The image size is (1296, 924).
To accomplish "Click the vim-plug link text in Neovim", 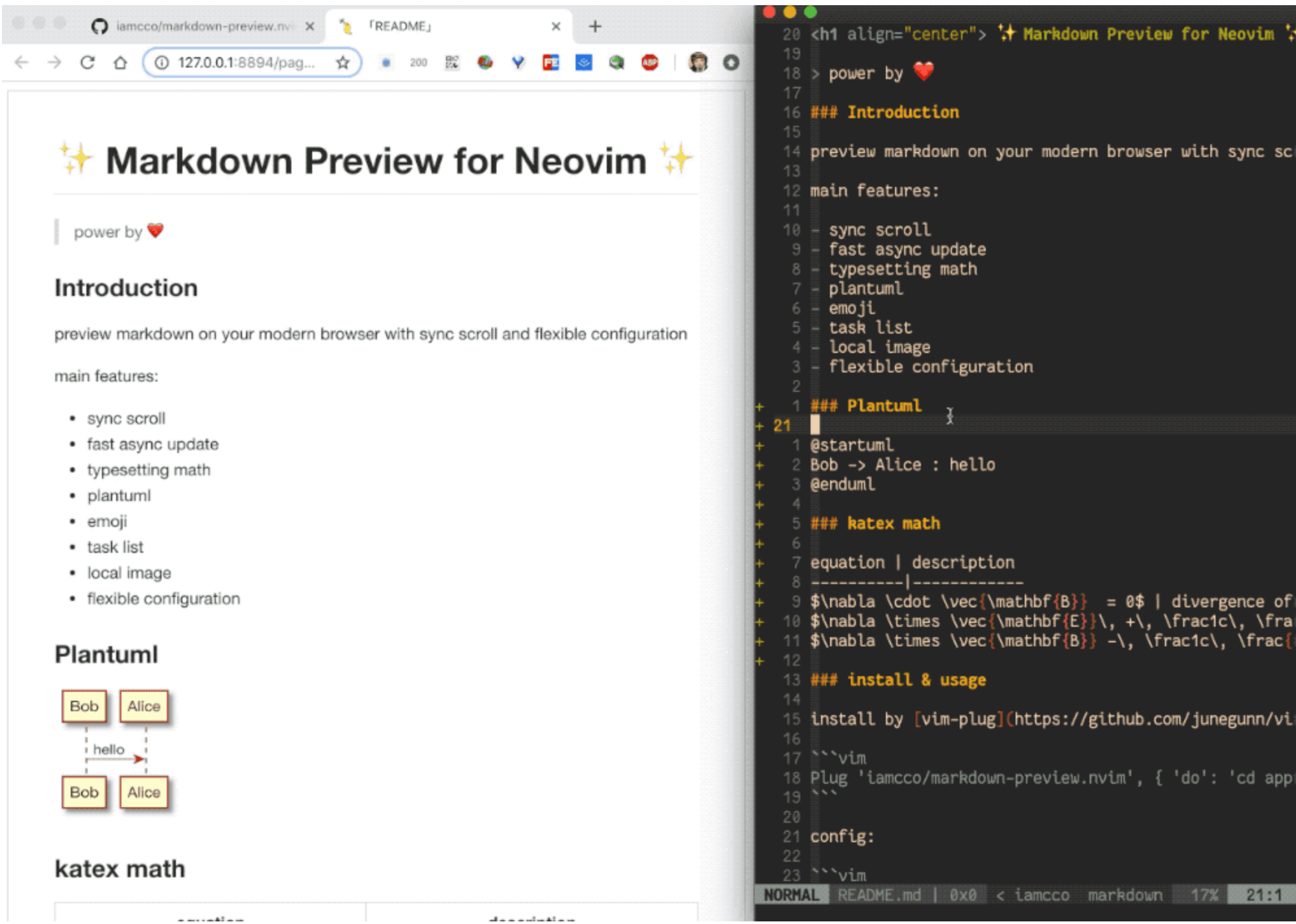I will pyautogui.click(x=959, y=719).
